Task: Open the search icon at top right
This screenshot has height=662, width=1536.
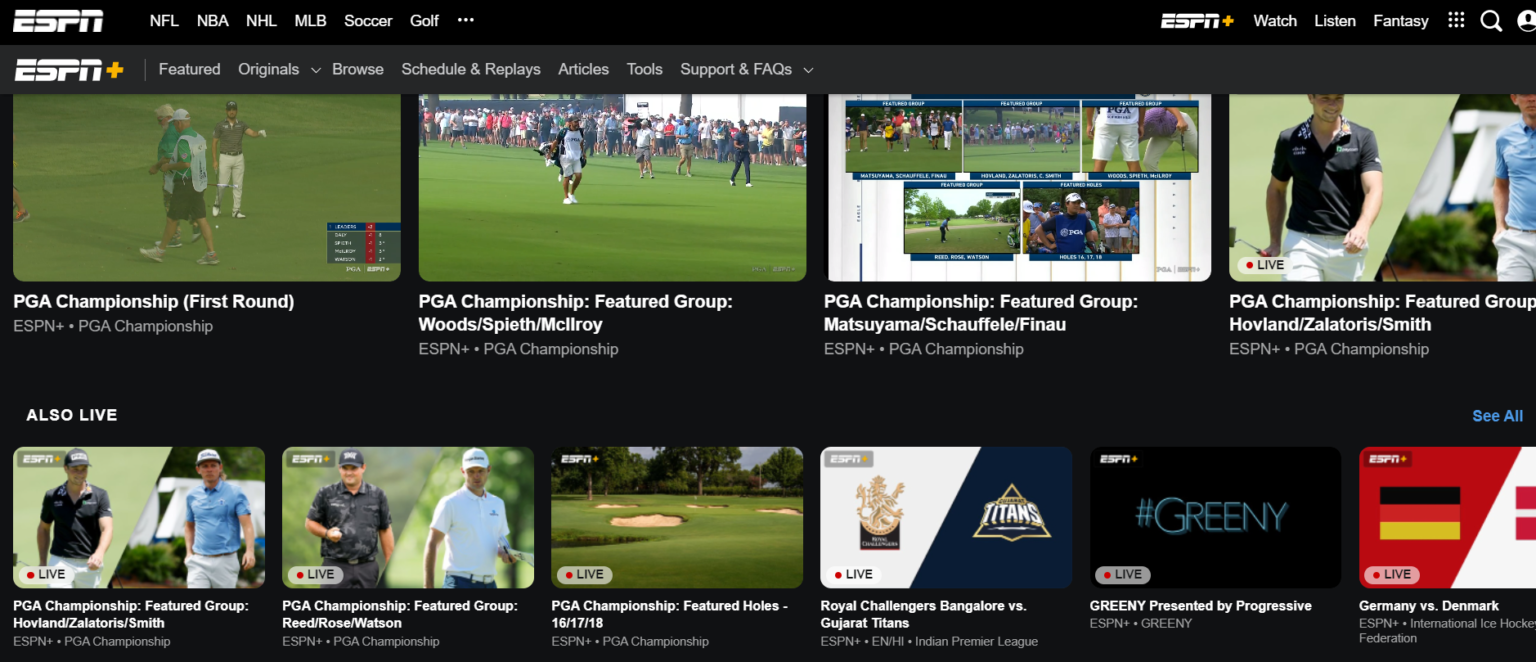Action: click(1491, 20)
